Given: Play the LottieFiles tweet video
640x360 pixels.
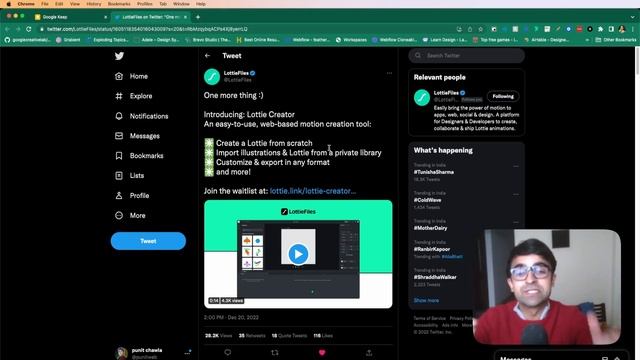Looking at the screenshot, I should click(x=298, y=254).
